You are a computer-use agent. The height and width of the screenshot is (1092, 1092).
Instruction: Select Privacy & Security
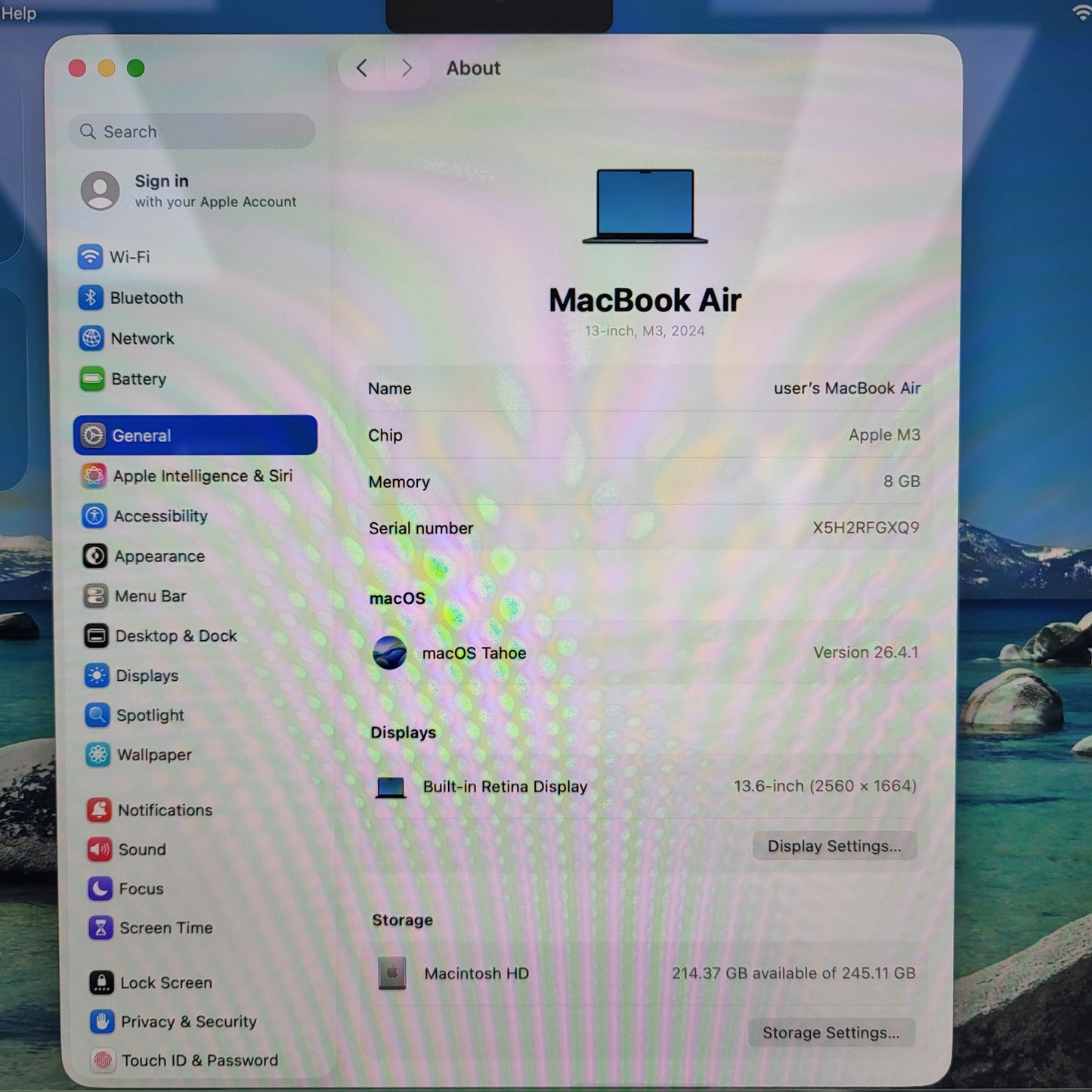click(187, 1022)
